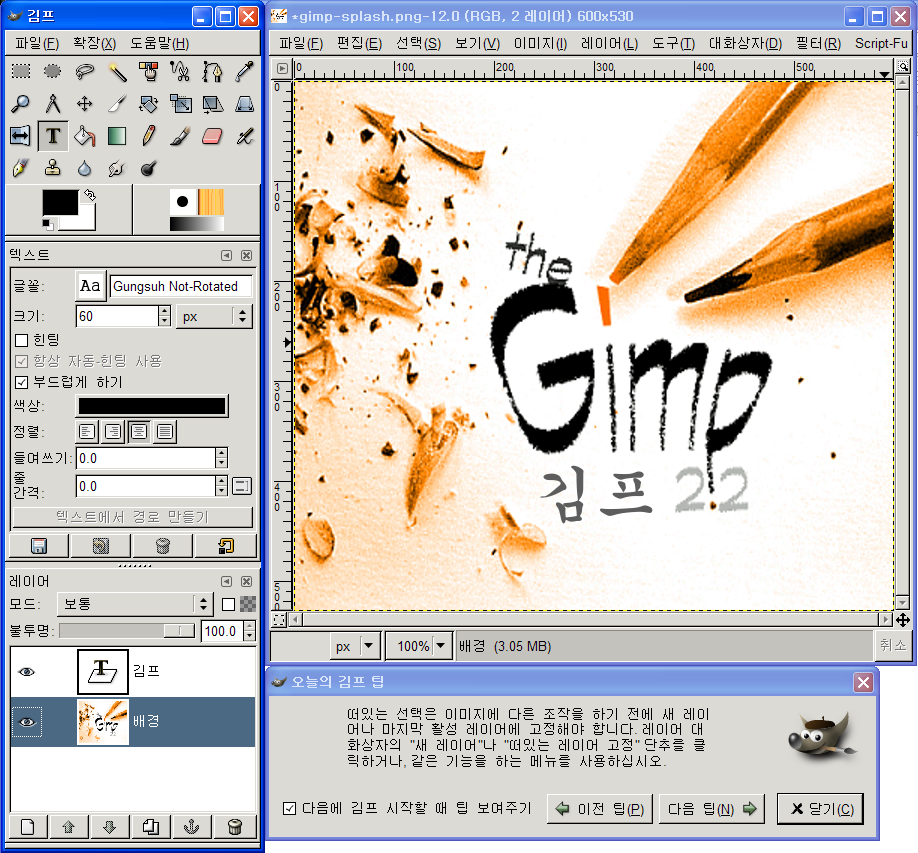918x853 pixels.
Task: Select the Crop knife tool
Action: [x=117, y=104]
